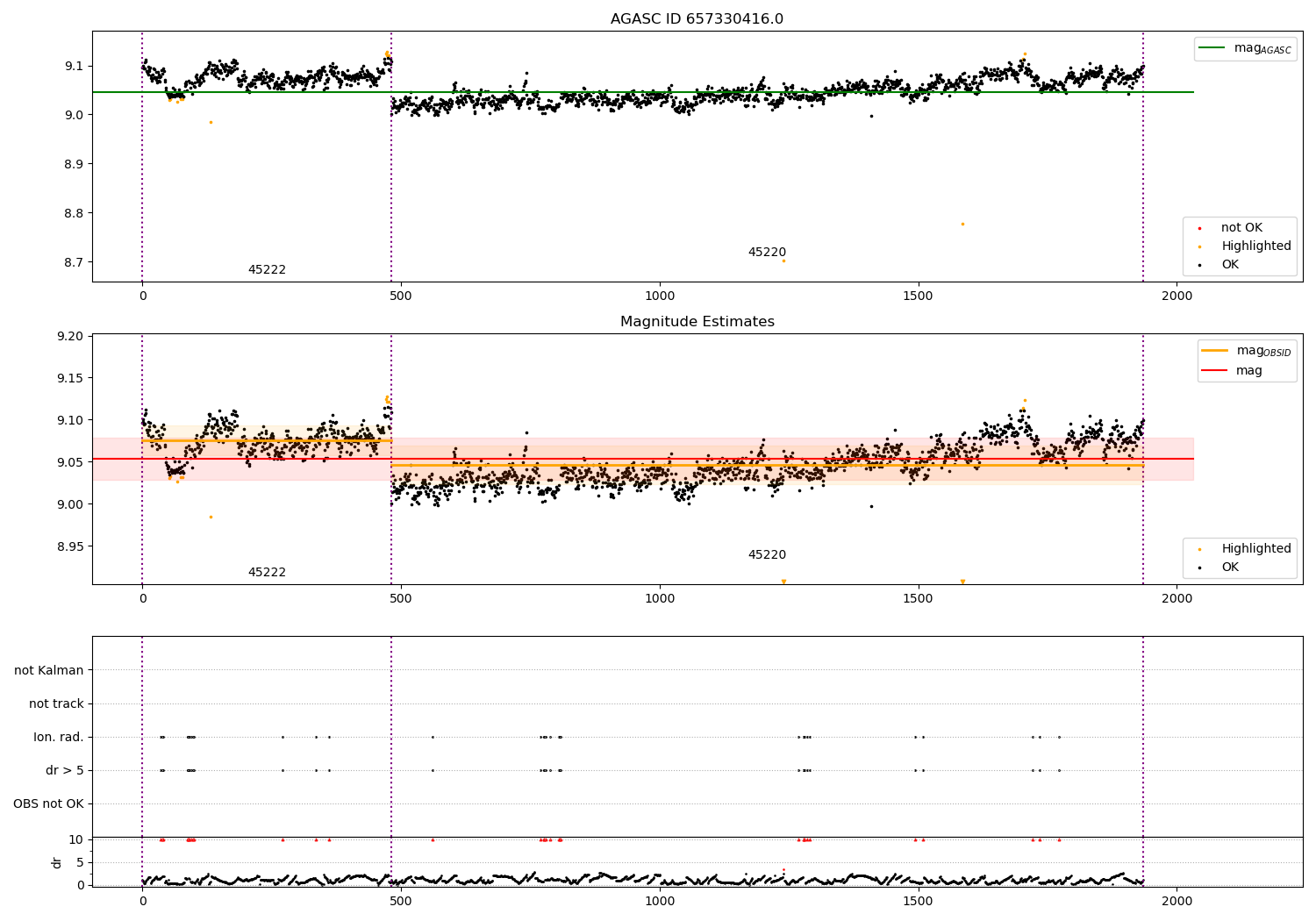This screenshot has height=921, width=1316.
Task: Click the '9.05' y-axis tick label
Action: (70, 463)
